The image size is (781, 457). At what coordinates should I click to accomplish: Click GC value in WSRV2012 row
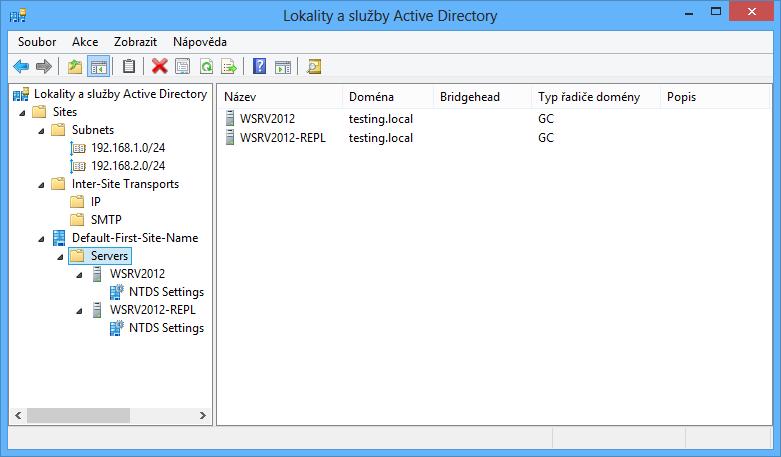(546, 118)
